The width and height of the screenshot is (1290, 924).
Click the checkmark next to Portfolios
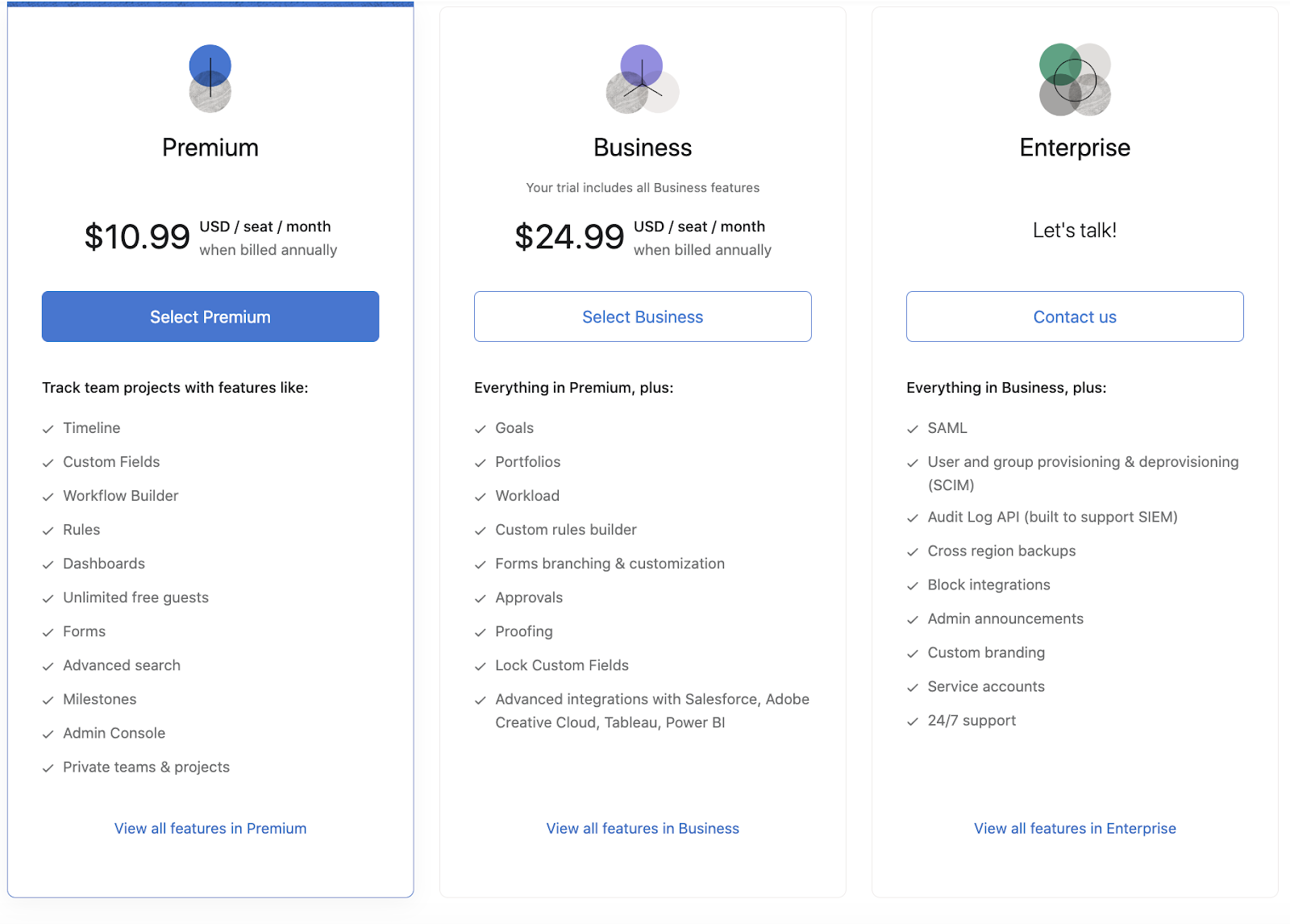481,463
